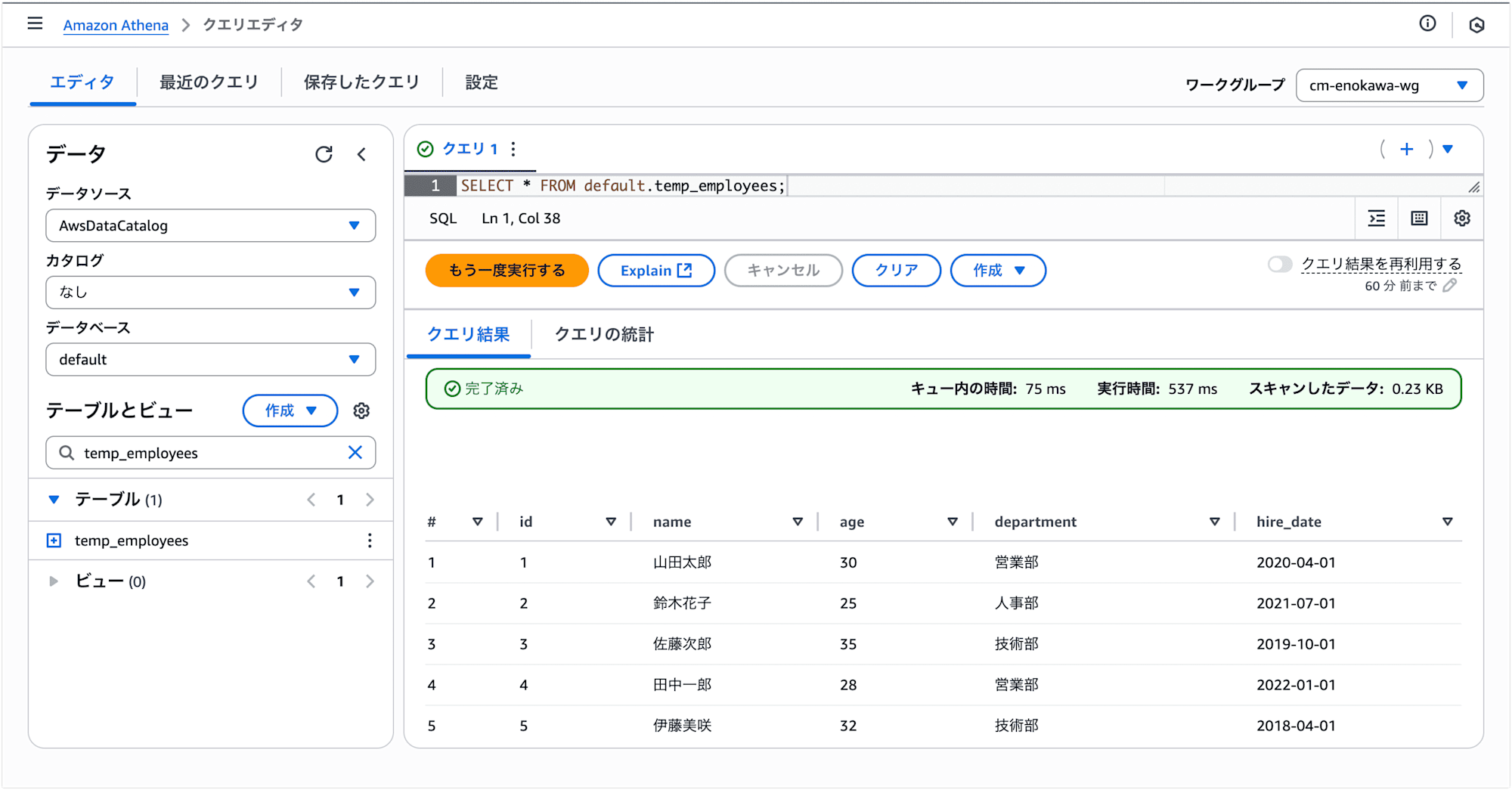
Task: Click the hire_date cell 2019-10-01
Action: 1296,644
